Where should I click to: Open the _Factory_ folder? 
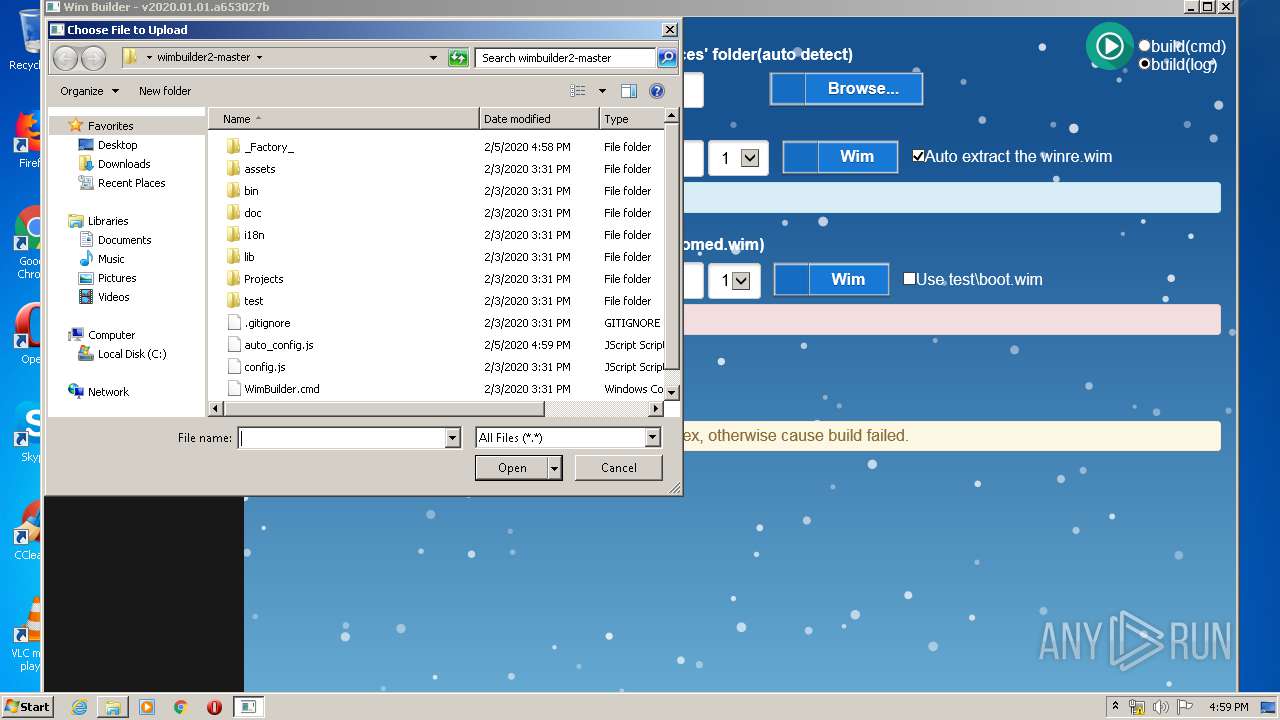tap(269, 147)
